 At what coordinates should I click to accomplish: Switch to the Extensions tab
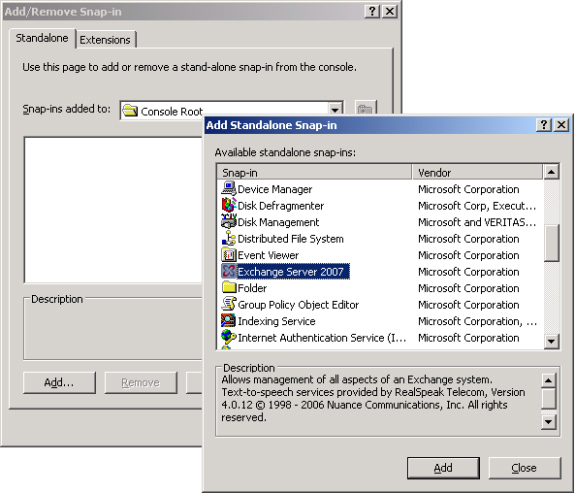105,40
